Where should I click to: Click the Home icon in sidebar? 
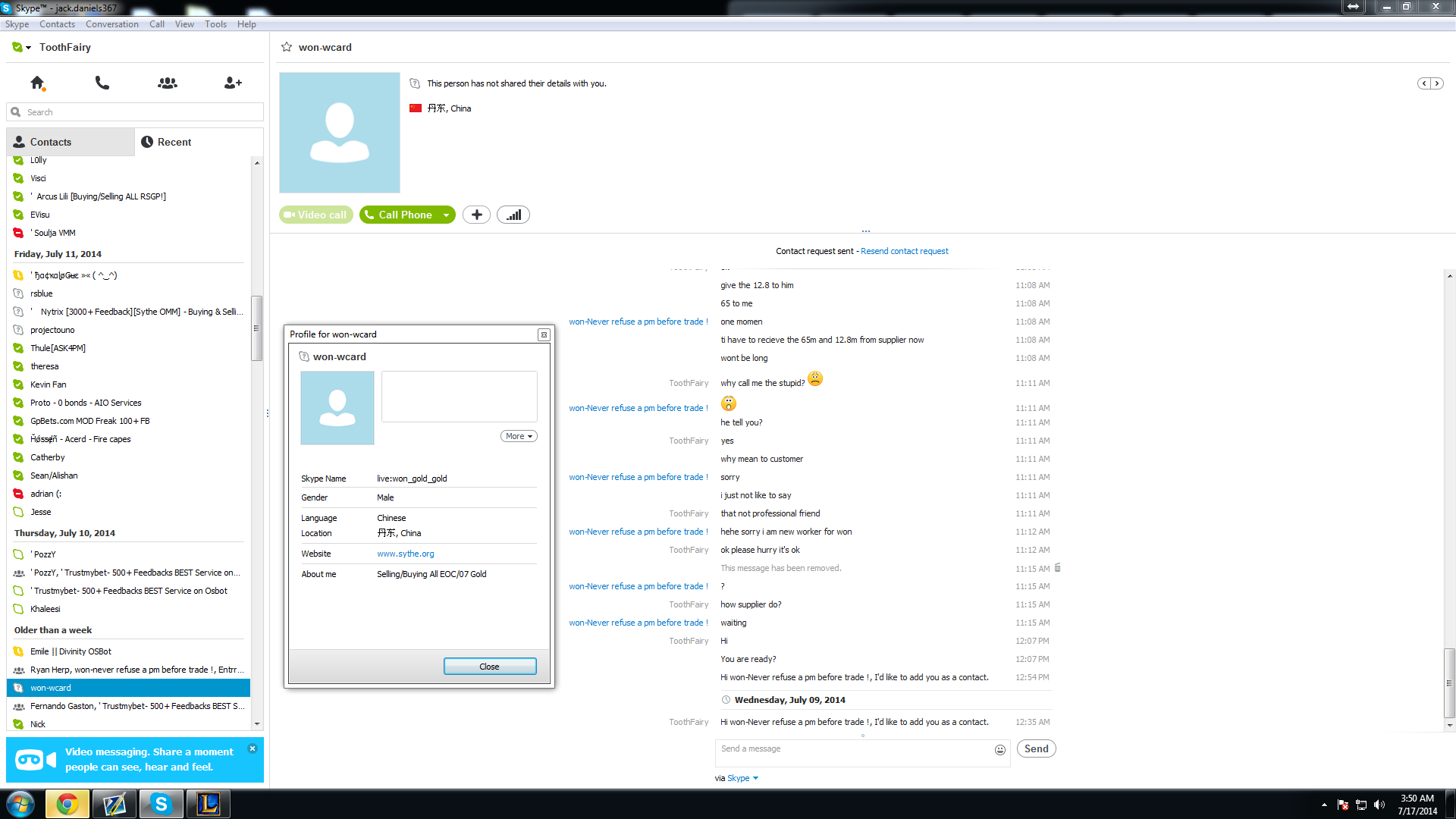(37, 83)
